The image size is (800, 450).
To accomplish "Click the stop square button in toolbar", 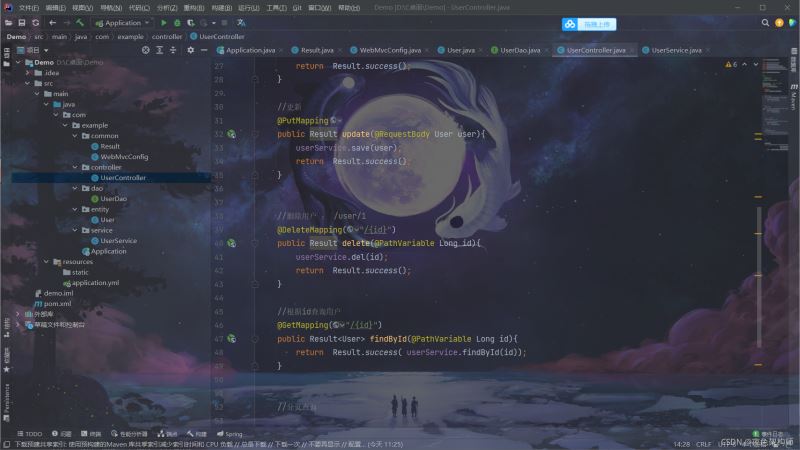I will (224, 23).
